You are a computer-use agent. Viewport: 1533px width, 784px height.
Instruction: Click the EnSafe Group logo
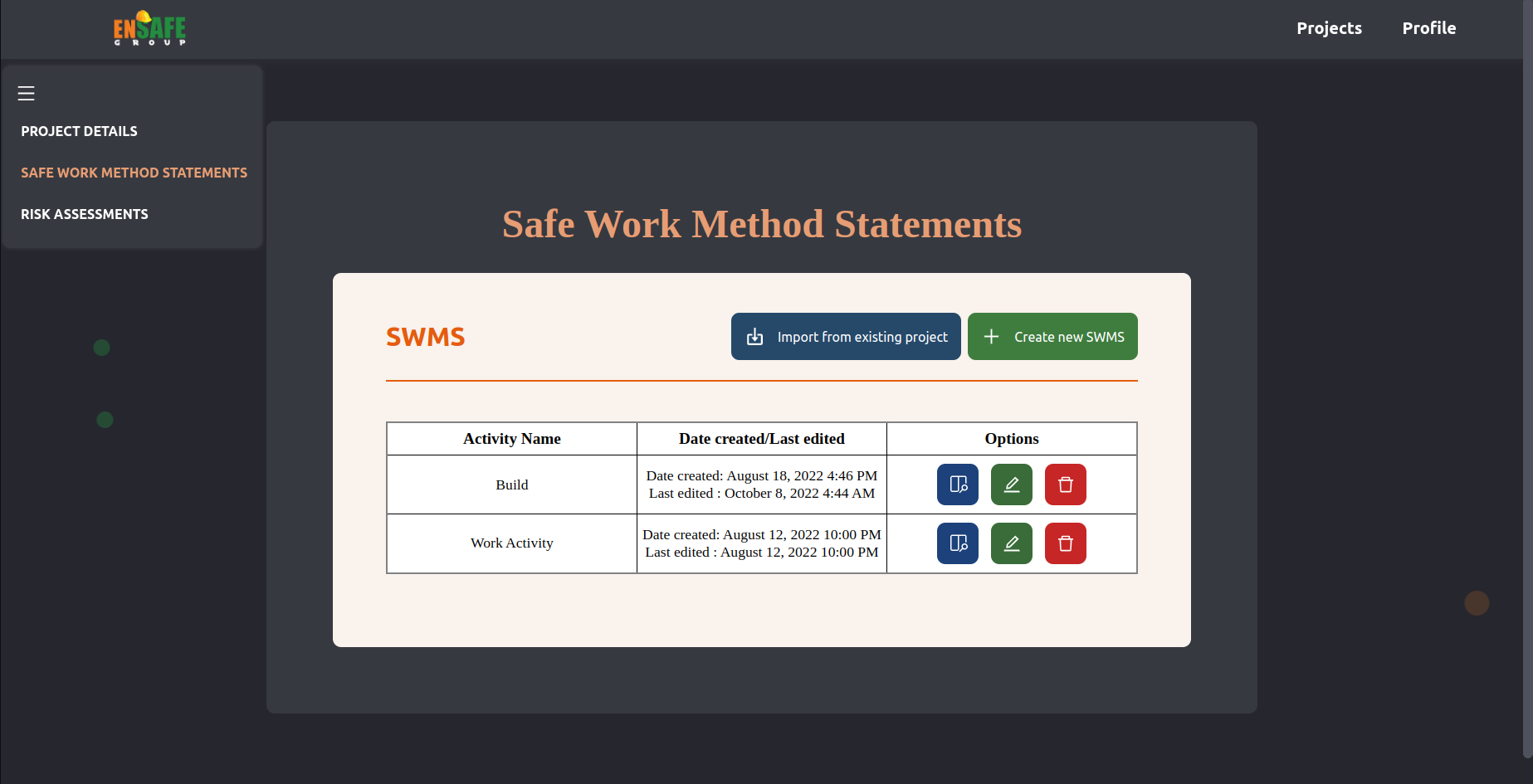pos(149,28)
